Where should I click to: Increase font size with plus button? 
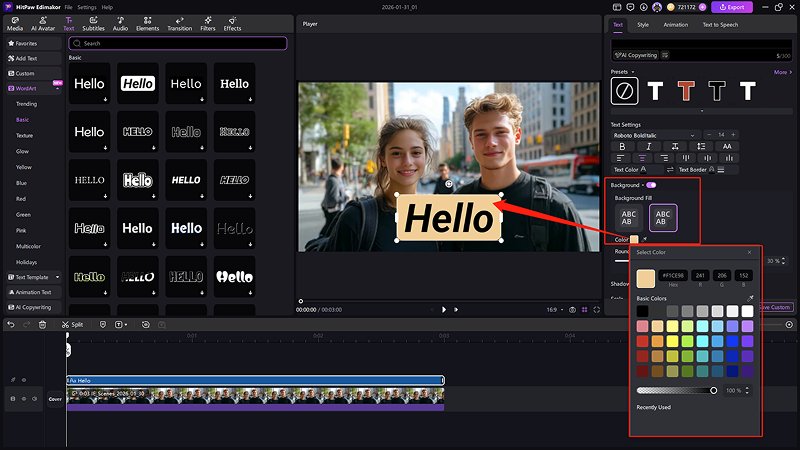[x=733, y=135]
